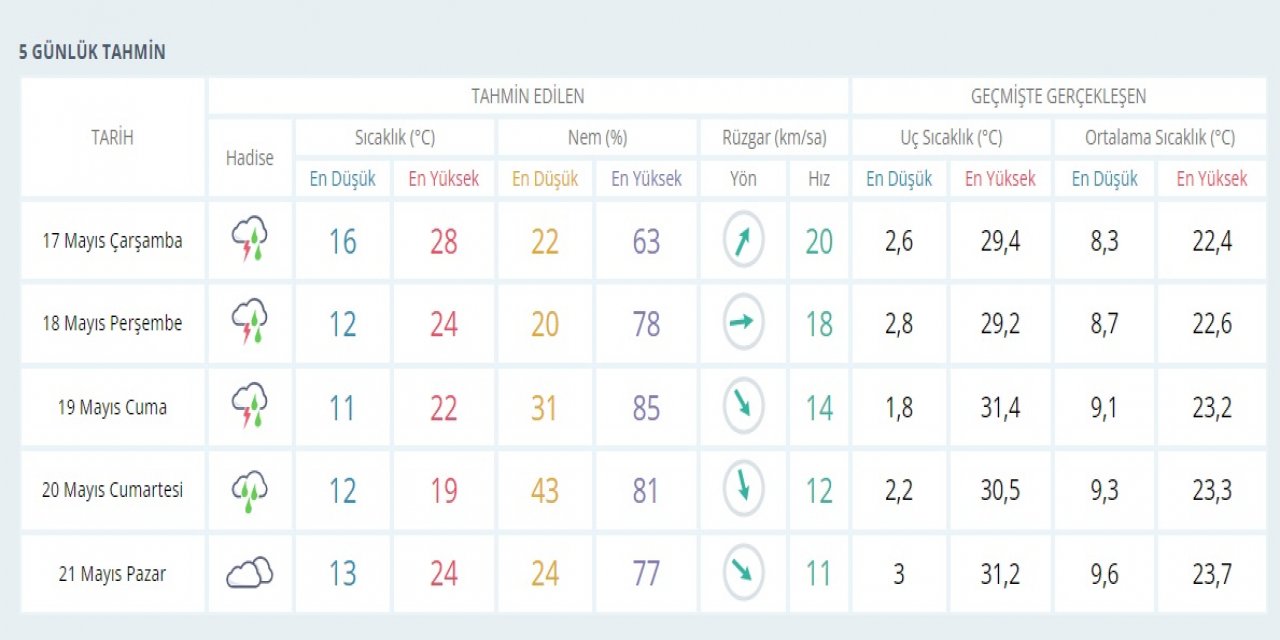Screen dimensions: 1280x640
Task: Click the thunderstorm icon for 17 Mayıs Çarşamba
Action: tap(249, 241)
